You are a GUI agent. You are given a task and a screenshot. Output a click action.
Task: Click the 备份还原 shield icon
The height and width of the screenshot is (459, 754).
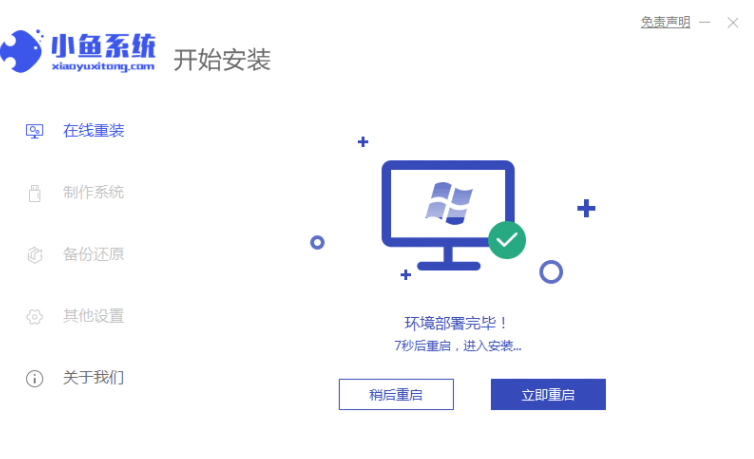pyautogui.click(x=34, y=255)
